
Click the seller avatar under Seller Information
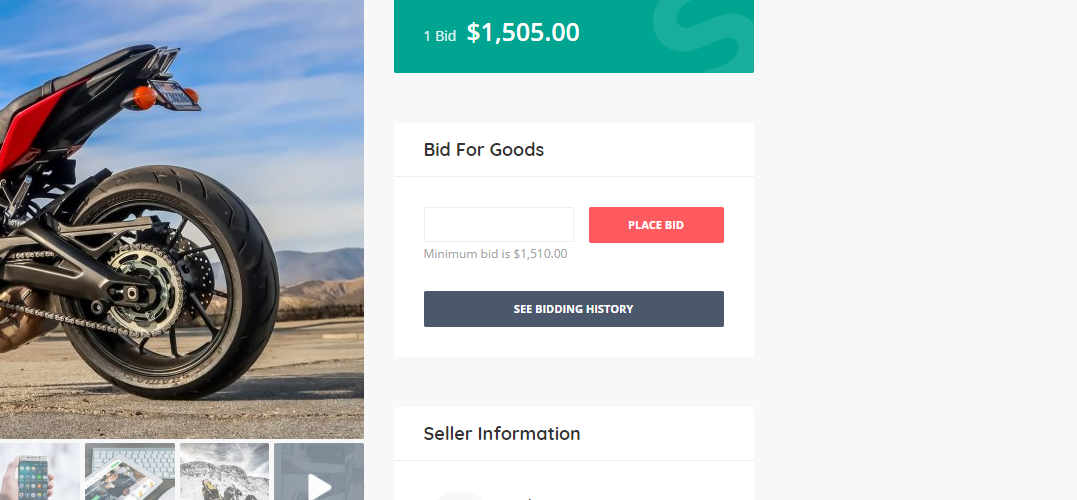458,495
